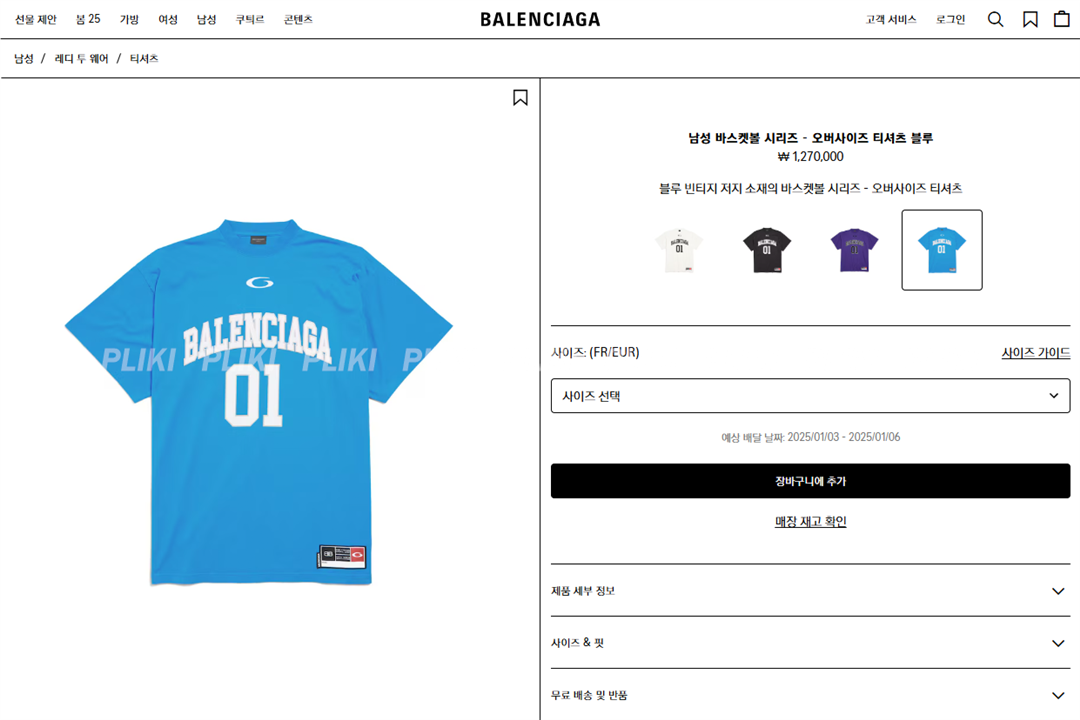
Task: Choose the purple t-shirt color variant
Action: (854, 250)
